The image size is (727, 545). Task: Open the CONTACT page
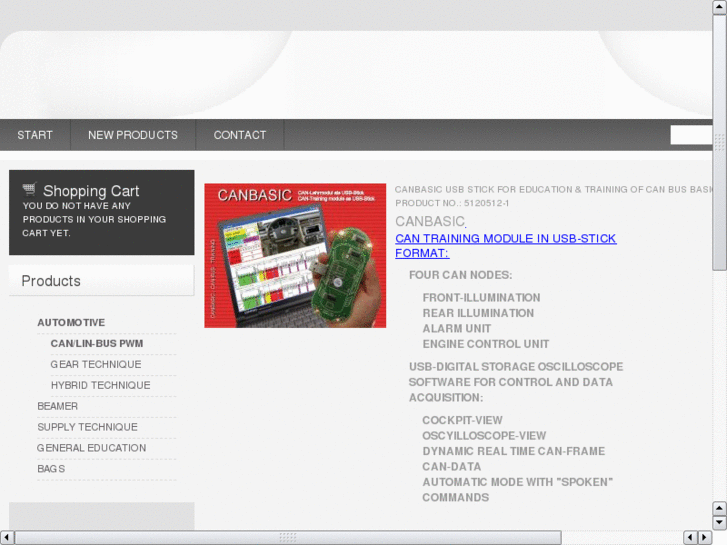240,135
